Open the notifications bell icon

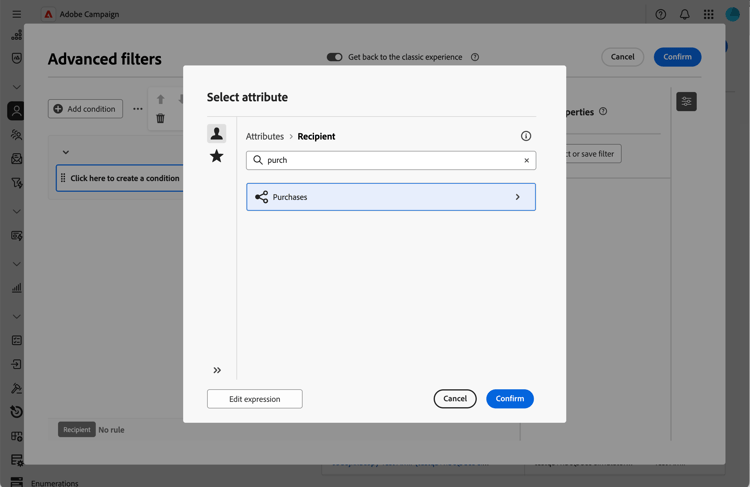click(x=684, y=14)
